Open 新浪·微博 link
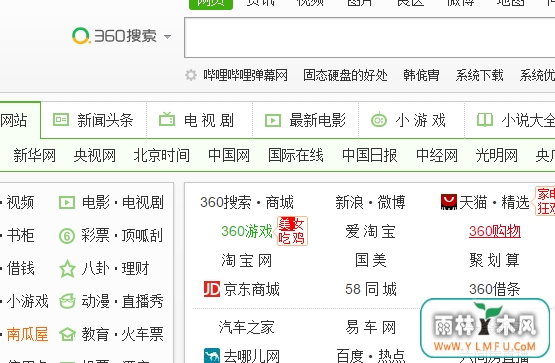The height and width of the screenshot is (363, 555). click(371, 202)
